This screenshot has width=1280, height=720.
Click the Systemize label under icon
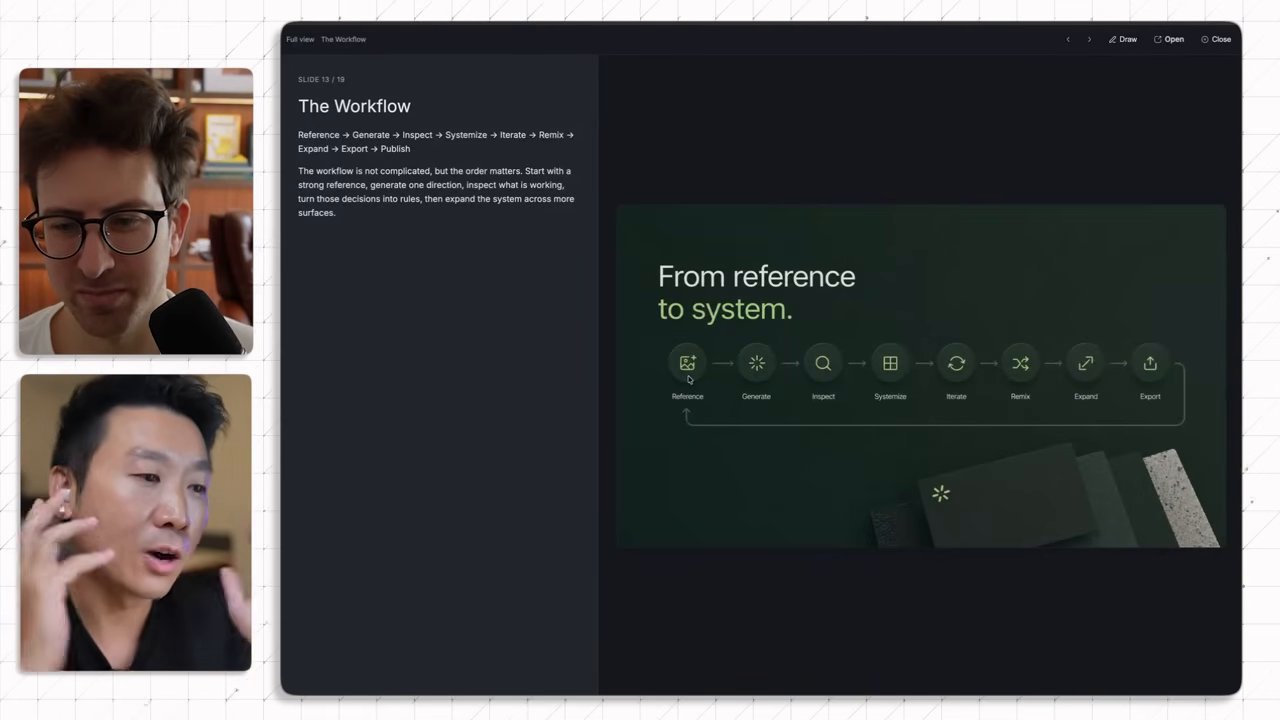pos(890,396)
